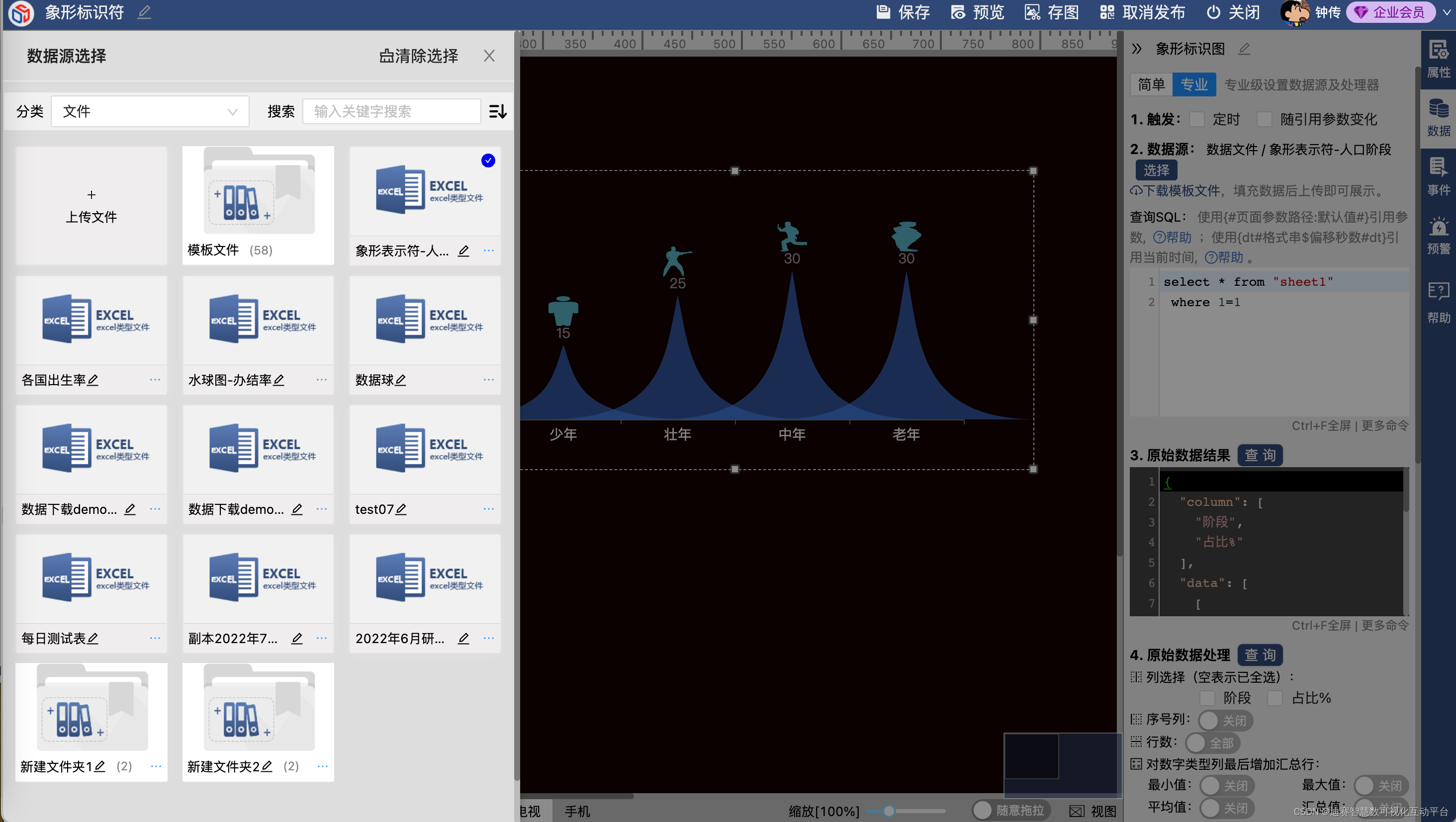The width and height of the screenshot is (1456, 822).
Task: Rename 各国出生率 via pencil icon
Action: click(93, 380)
